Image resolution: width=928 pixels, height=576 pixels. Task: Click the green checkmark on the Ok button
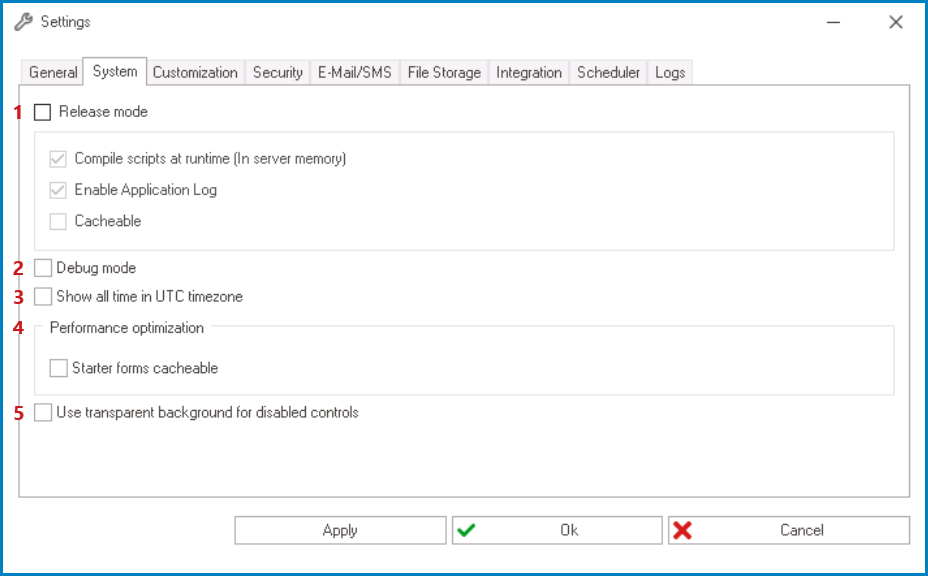(467, 530)
